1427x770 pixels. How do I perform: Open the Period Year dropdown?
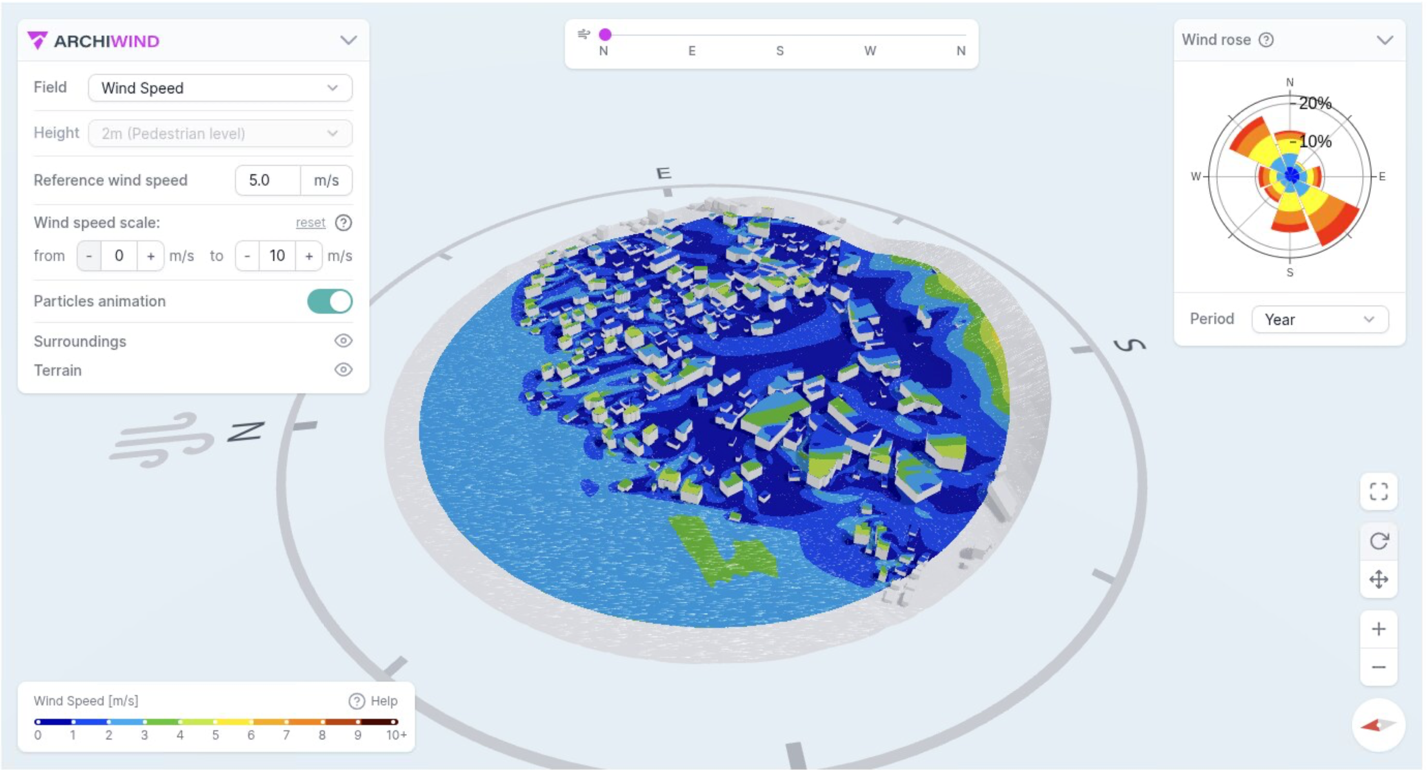tap(1319, 319)
